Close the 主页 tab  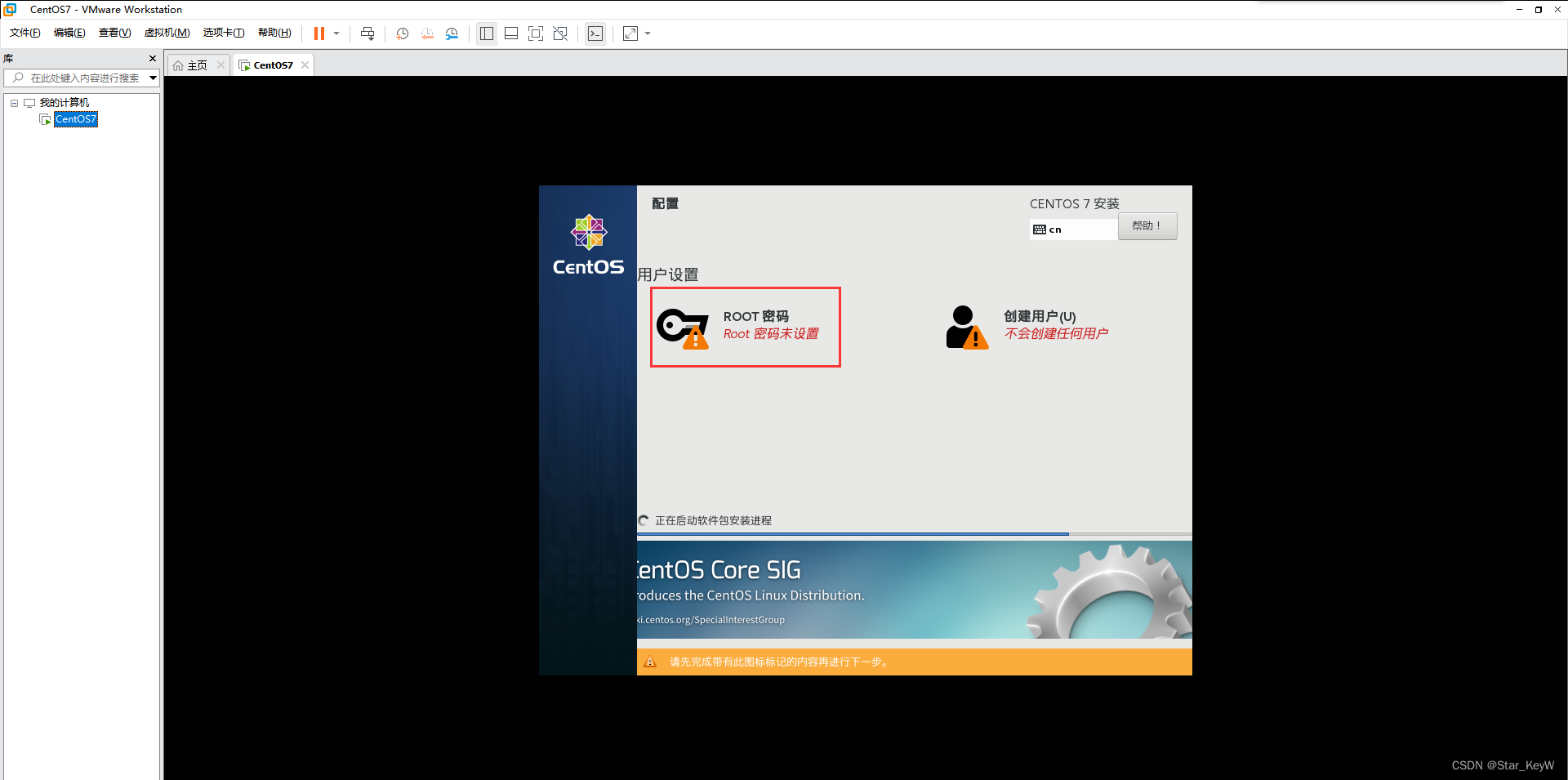pos(220,65)
